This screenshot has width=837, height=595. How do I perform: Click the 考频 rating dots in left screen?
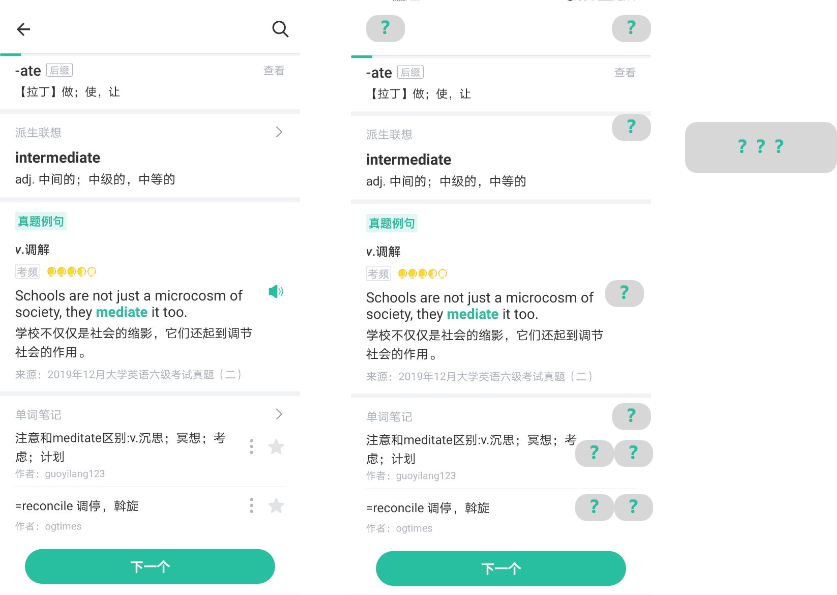pyautogui.click(x=72, y=272)
